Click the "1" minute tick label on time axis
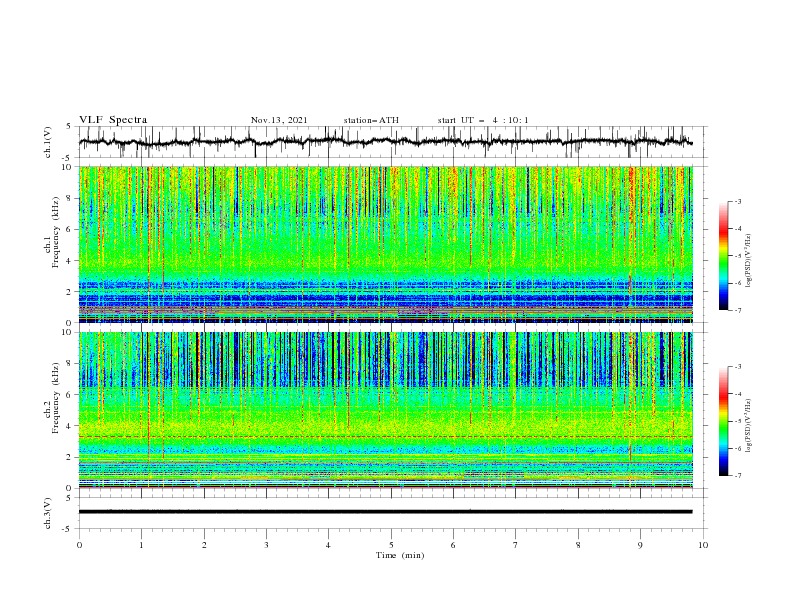 142,545
